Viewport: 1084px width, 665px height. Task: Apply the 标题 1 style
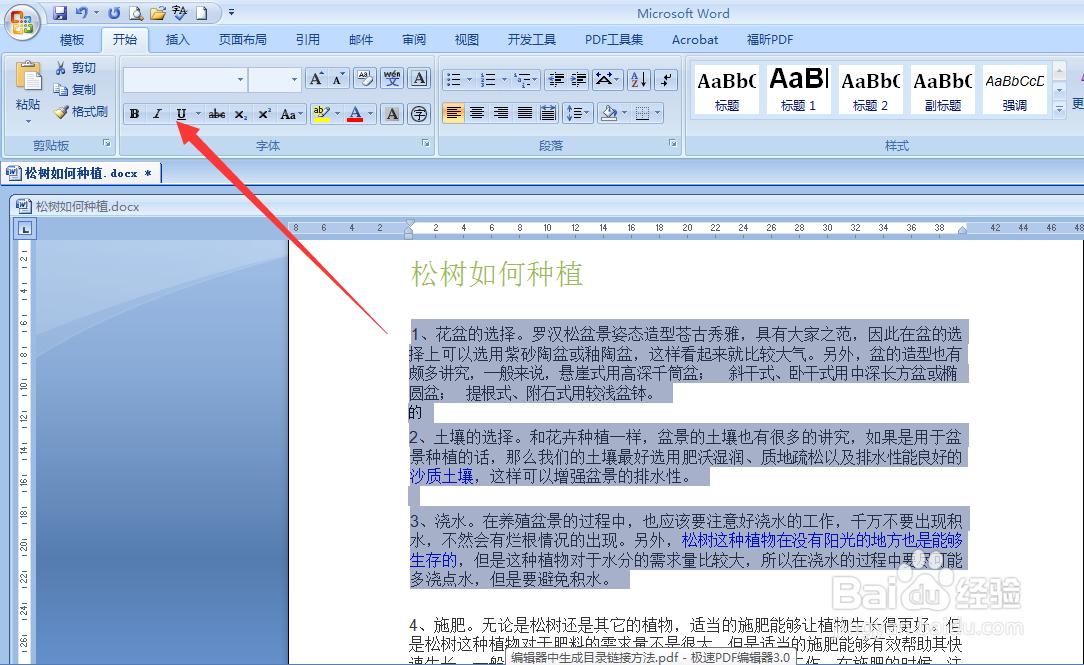coord(798,88)
